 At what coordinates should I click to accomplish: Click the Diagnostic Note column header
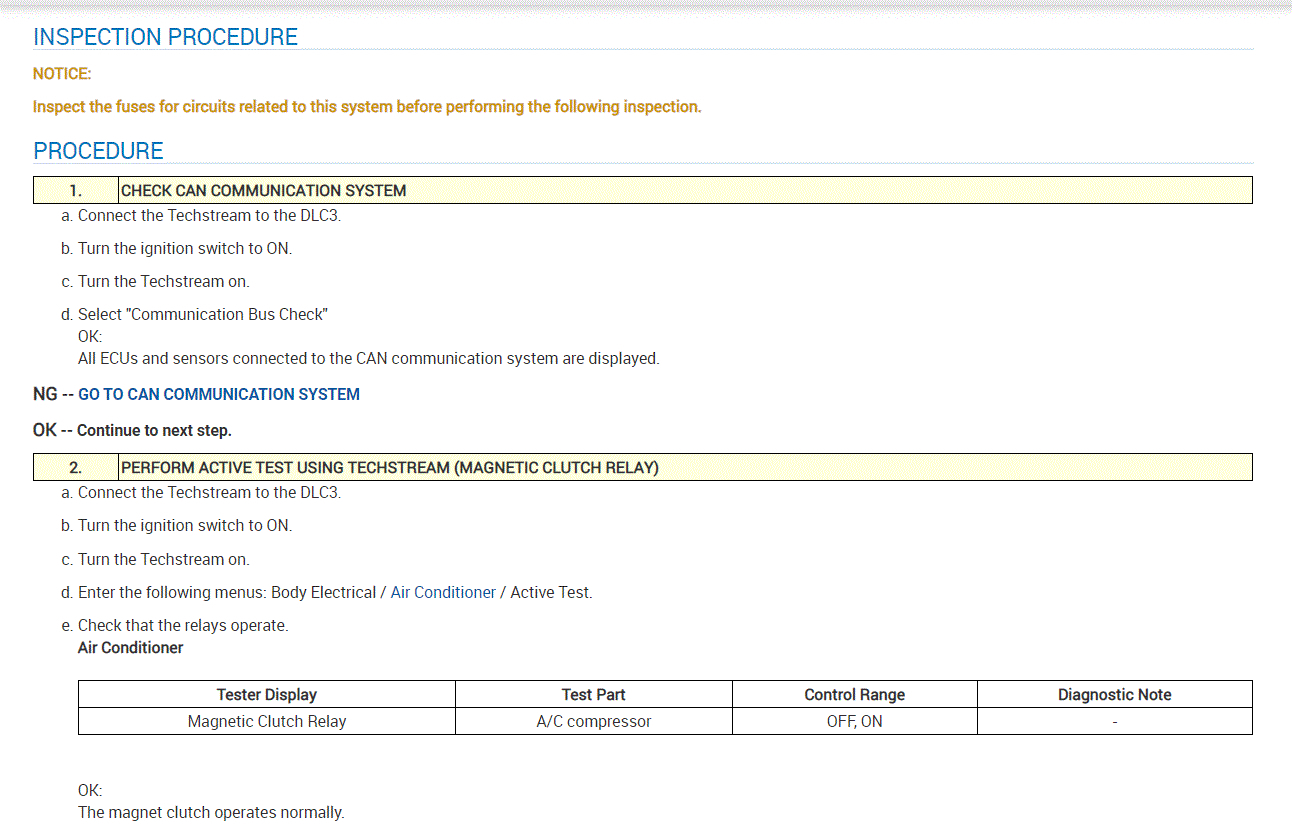(x=1114, y=694)
